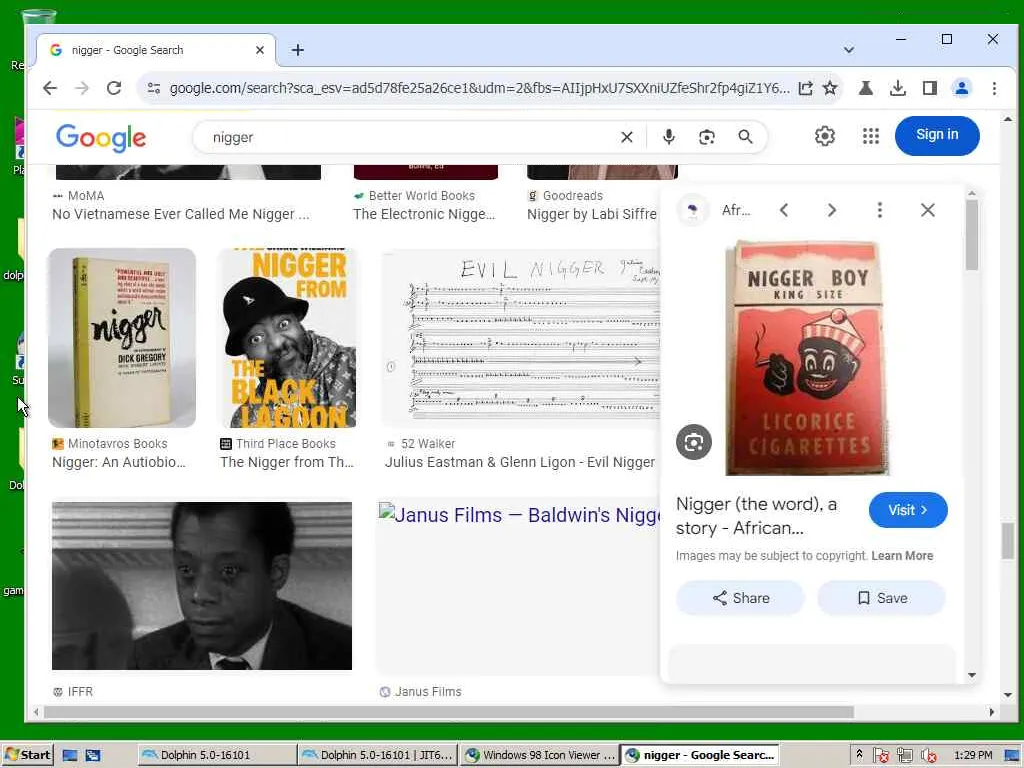Click the address bar URL
The image size is (1024, 768).
tap(479, 88)
